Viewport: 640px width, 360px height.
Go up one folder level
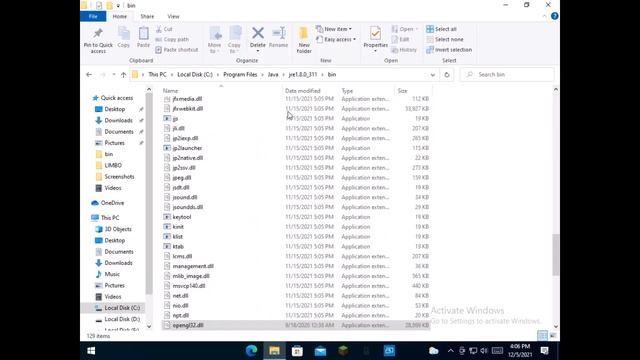point(123,75)
